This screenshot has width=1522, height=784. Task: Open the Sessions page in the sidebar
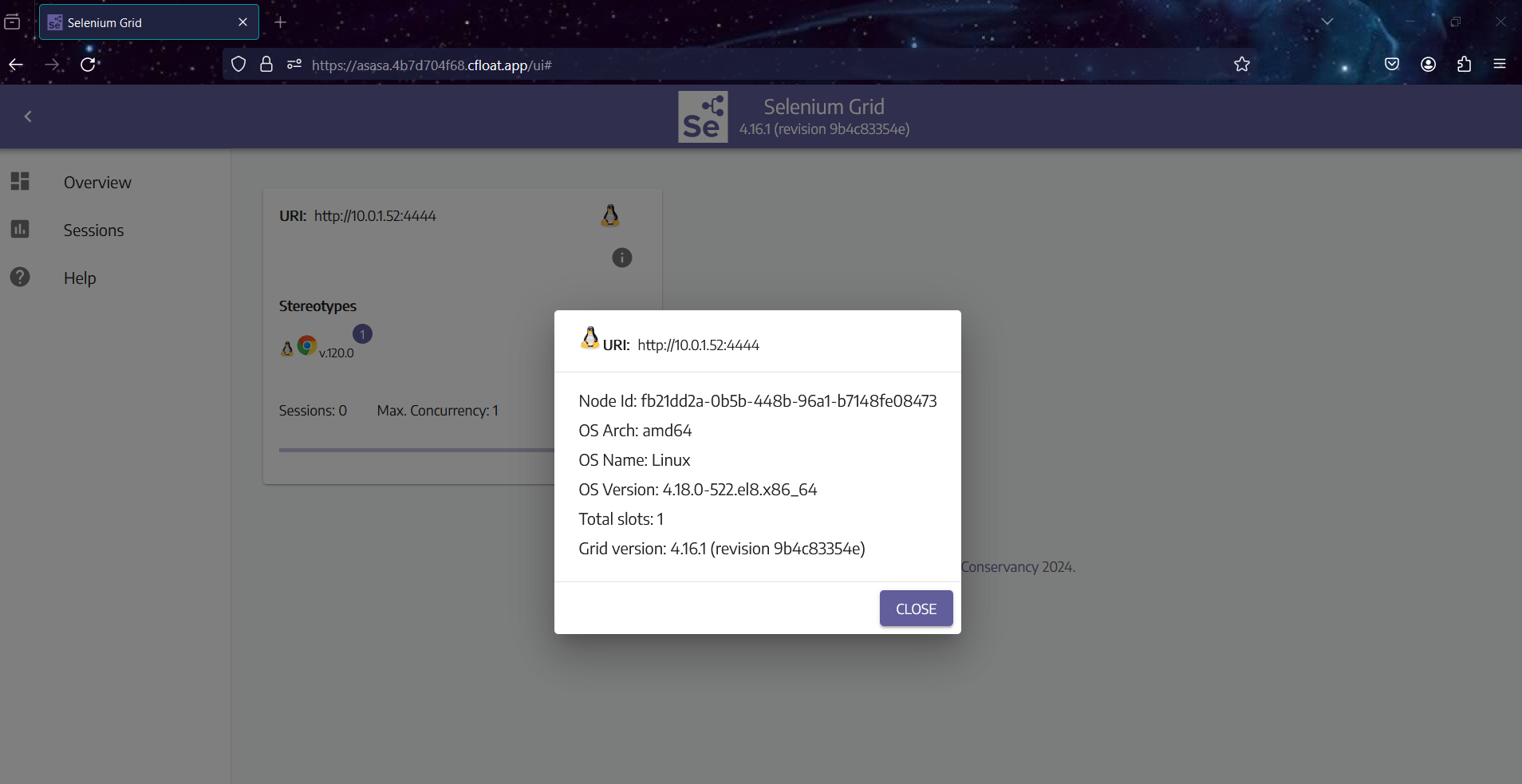[x=93, y=230]
